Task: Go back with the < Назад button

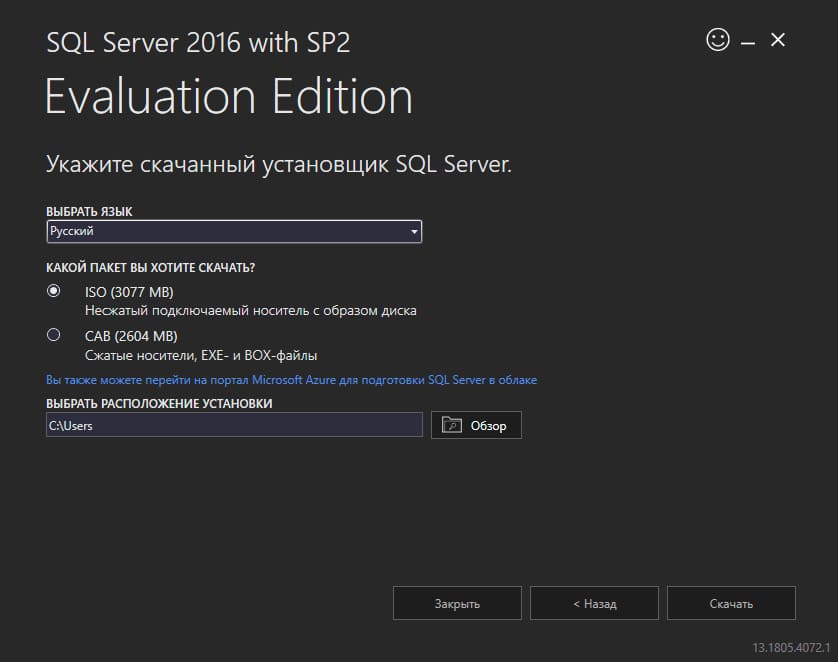Action: pyautogui.click(x=594, y=603)
